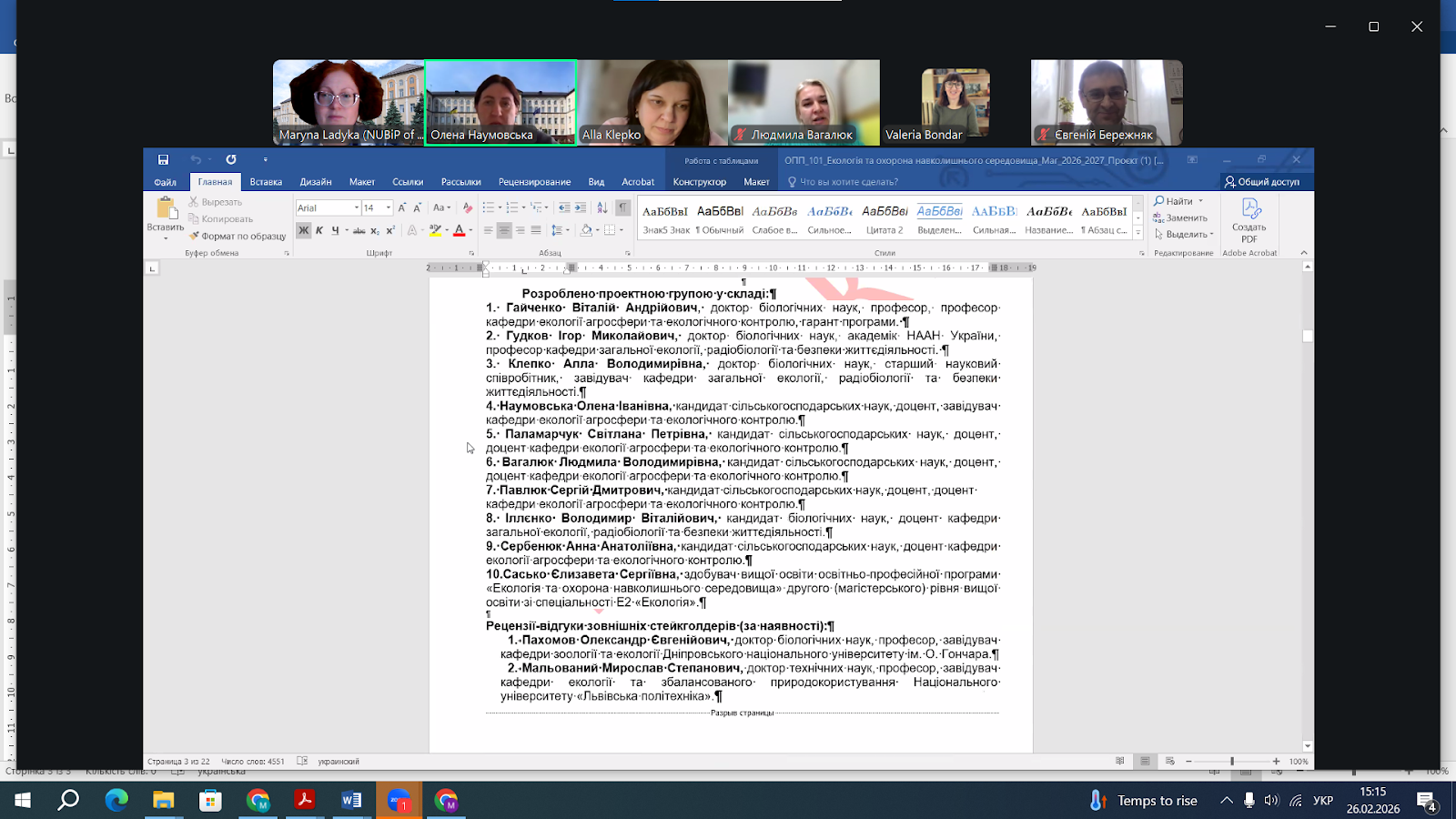Open the Font dialog launcher (Шрифт)
The image size is (1456, 819).
point(471,253)
